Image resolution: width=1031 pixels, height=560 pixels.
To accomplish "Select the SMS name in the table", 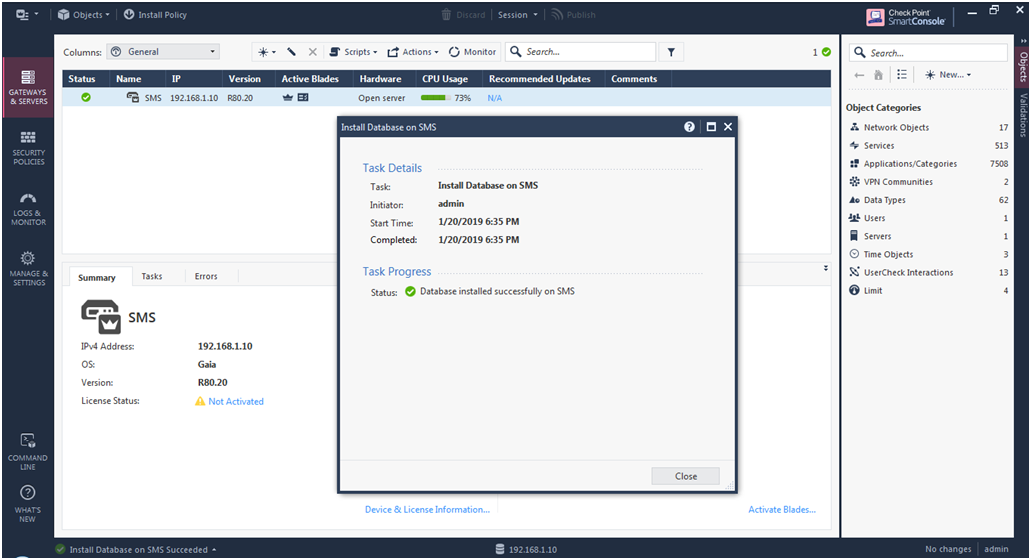I will 153,98.
